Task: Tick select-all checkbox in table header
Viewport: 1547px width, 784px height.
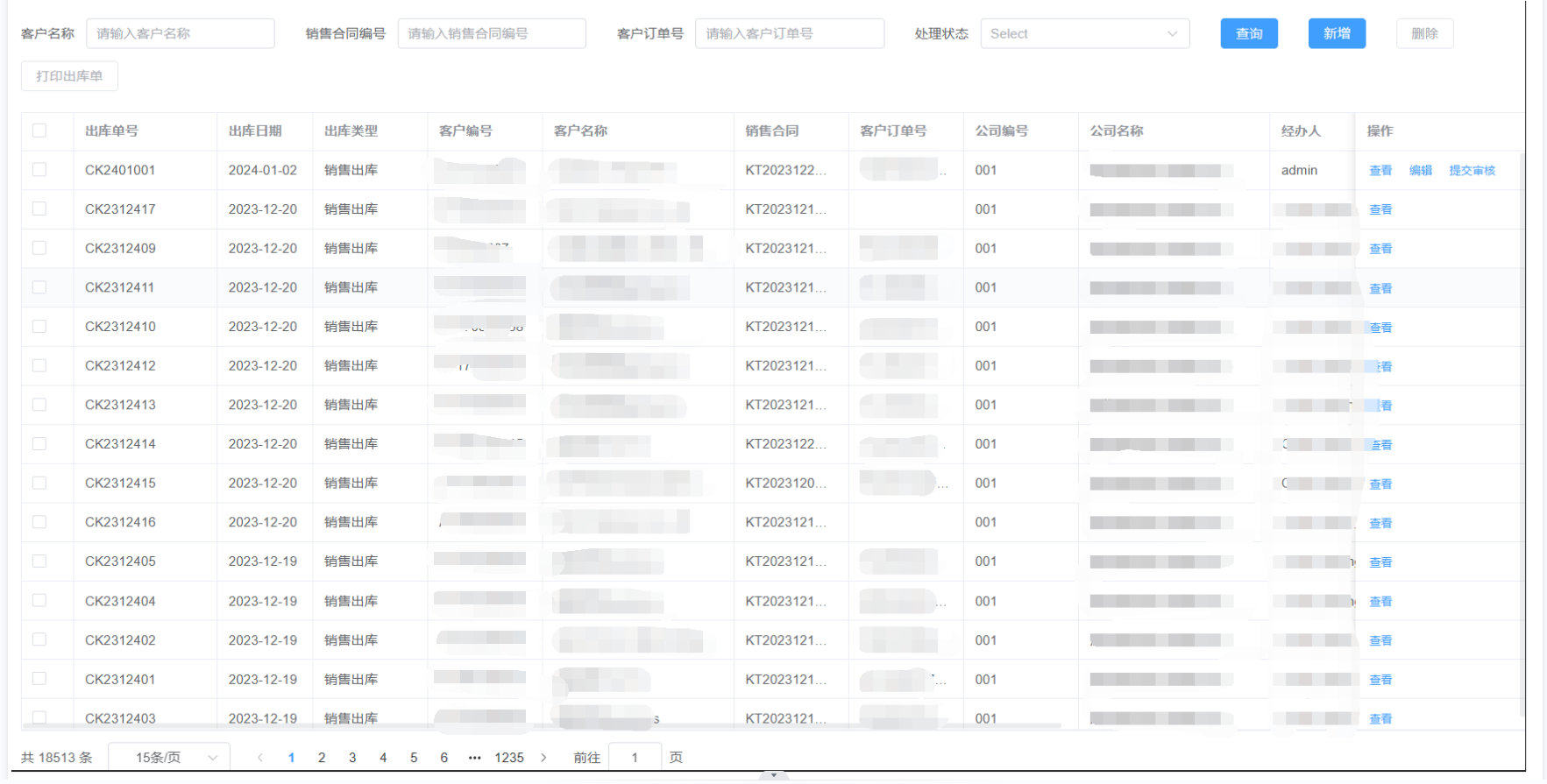Action: (39, 131)
